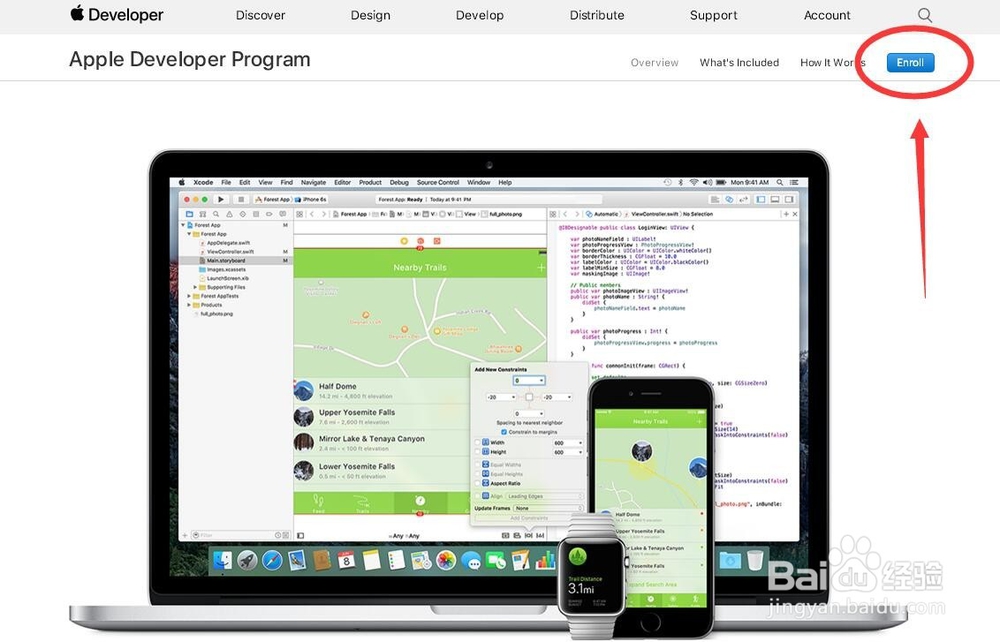Open the Design menu

(x=371, y=15)
